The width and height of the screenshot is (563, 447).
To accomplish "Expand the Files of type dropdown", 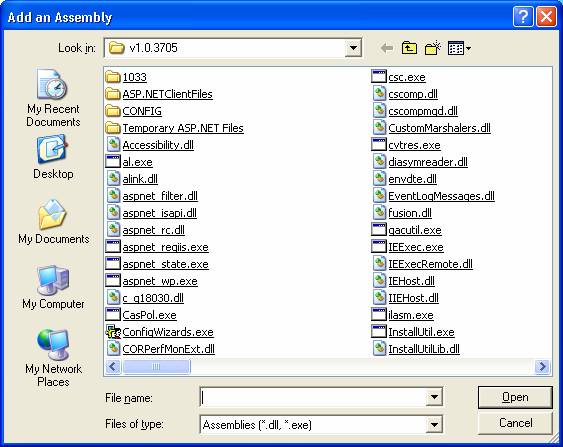I will [434, 425].
